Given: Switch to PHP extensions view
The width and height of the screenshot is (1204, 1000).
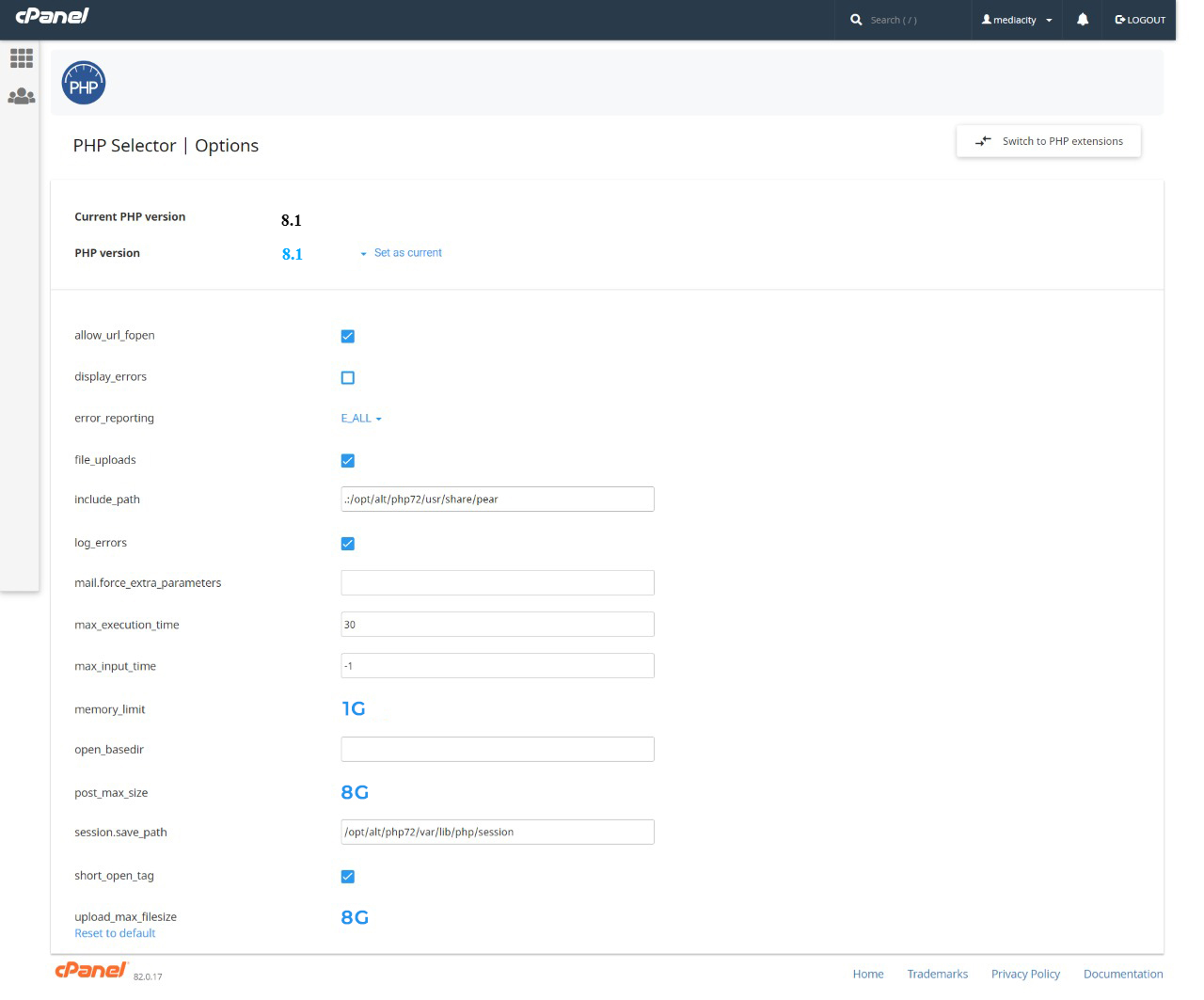Looking at the screenshot, I should coord(1049,141).
